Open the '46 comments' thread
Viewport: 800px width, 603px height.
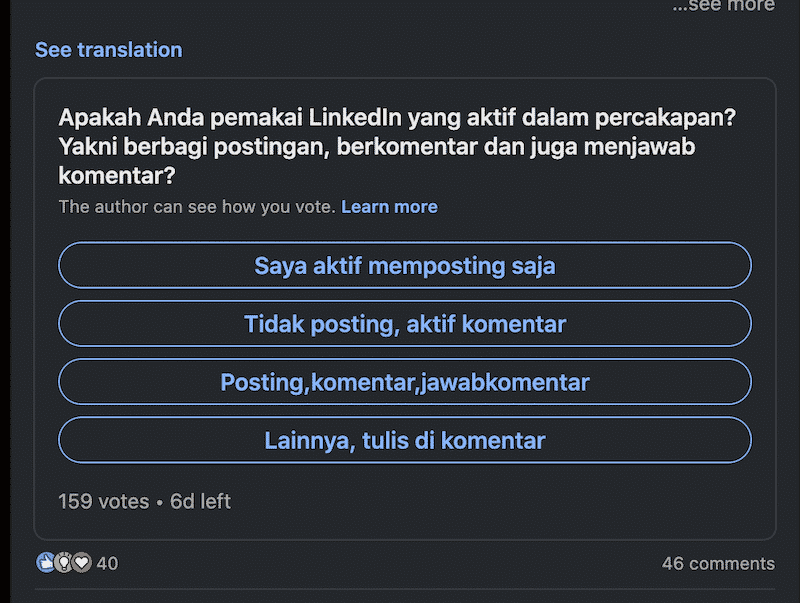point(718,563)
